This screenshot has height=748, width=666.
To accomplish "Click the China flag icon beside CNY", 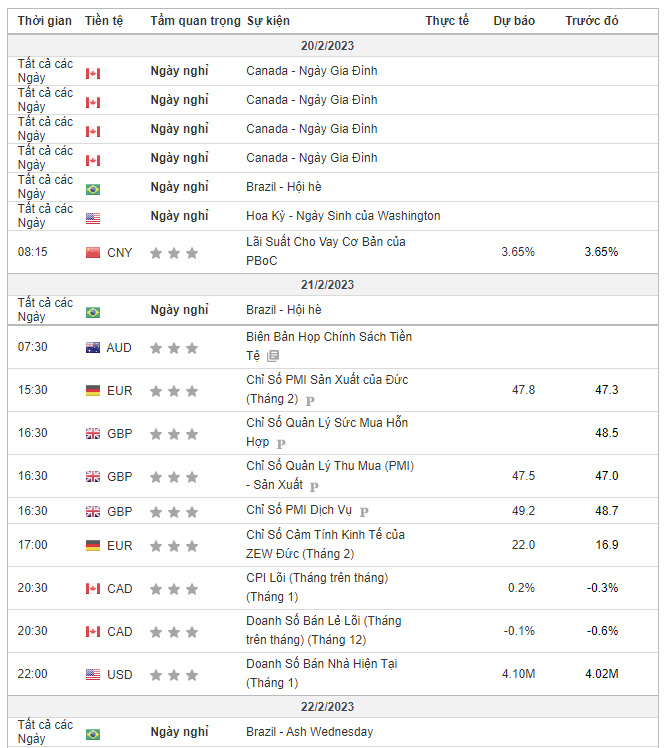I will (x=93, y=252).
